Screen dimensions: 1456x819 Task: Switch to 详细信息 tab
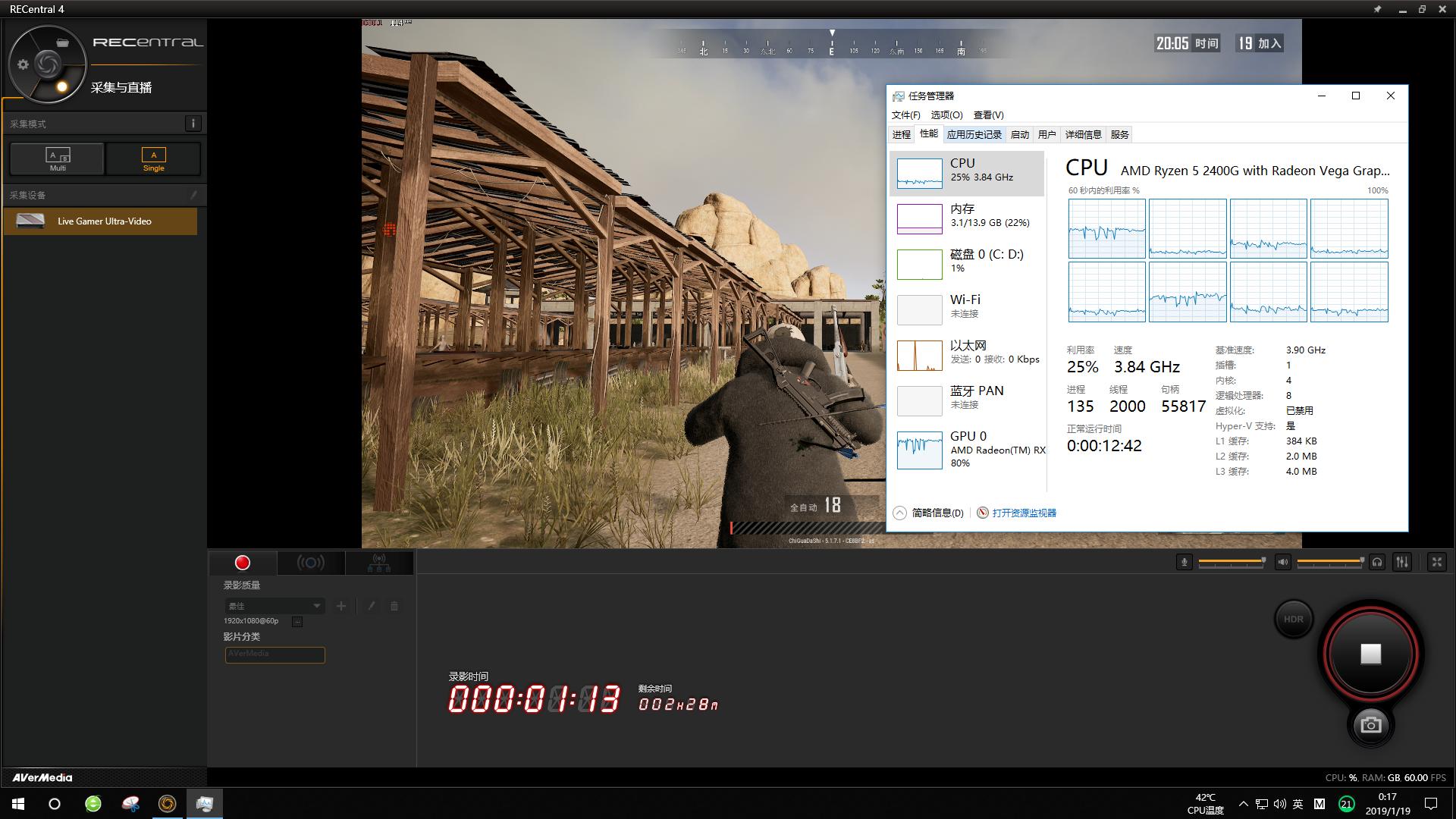click(1083, 135)
